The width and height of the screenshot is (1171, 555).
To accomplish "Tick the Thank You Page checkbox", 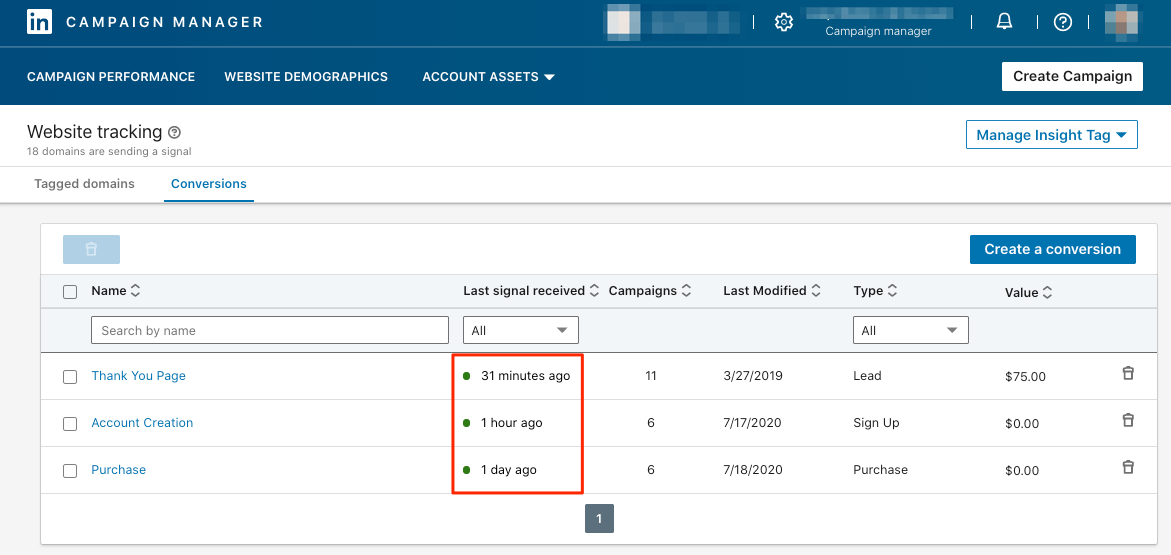I will (x=70, y=377).
